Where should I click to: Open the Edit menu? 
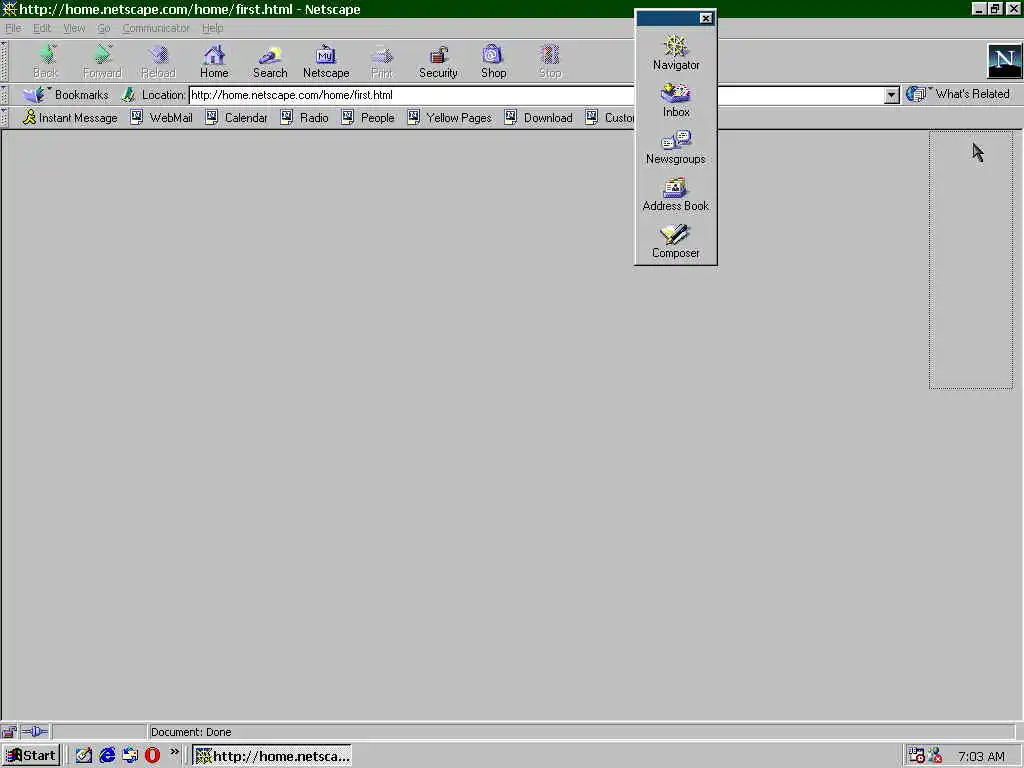[x=42, y=28]
